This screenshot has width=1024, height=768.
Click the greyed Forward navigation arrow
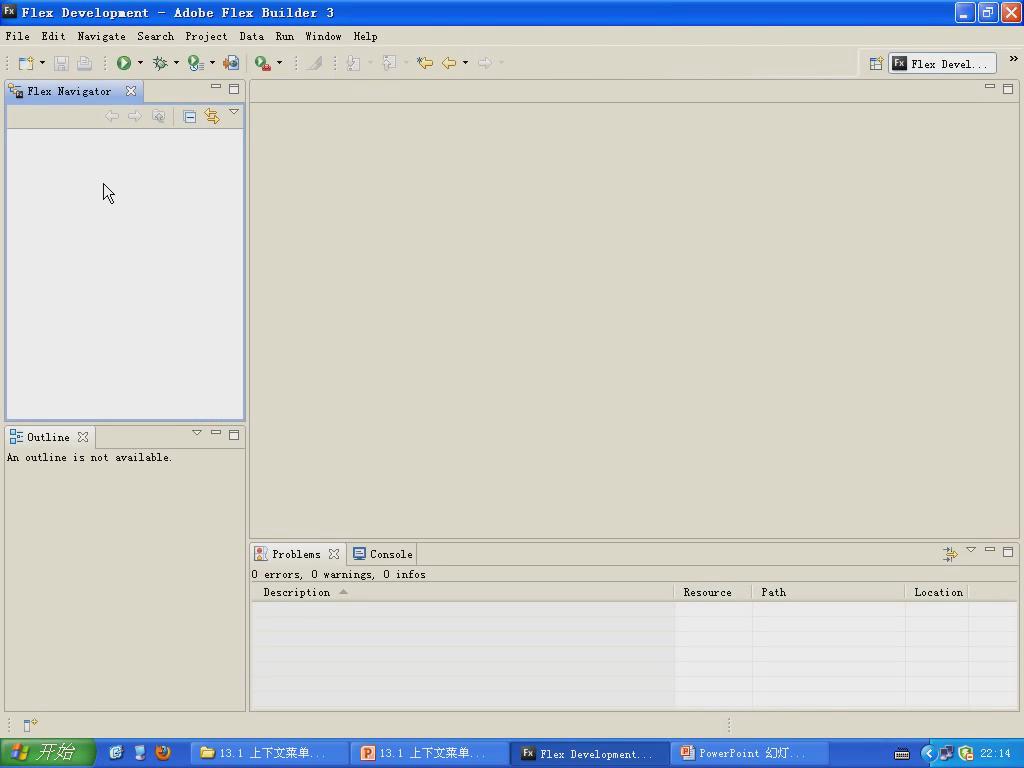pos(485,63)
